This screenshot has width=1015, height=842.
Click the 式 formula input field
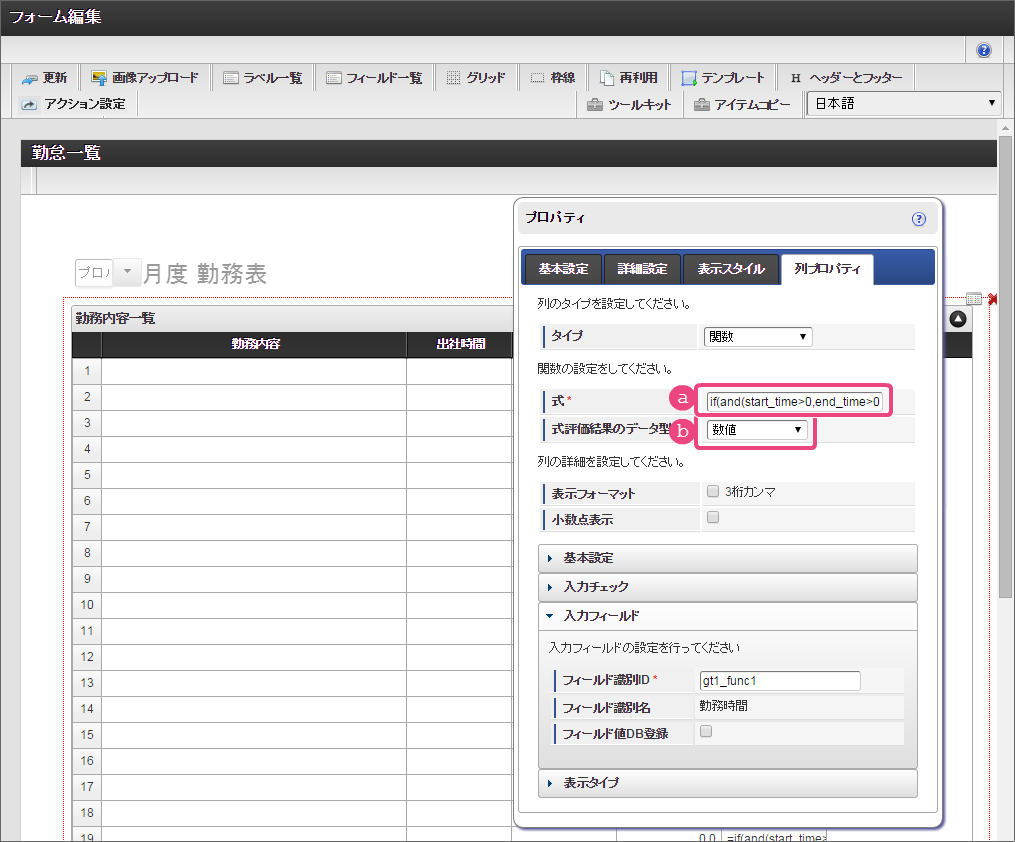click(x=794, y=402)
